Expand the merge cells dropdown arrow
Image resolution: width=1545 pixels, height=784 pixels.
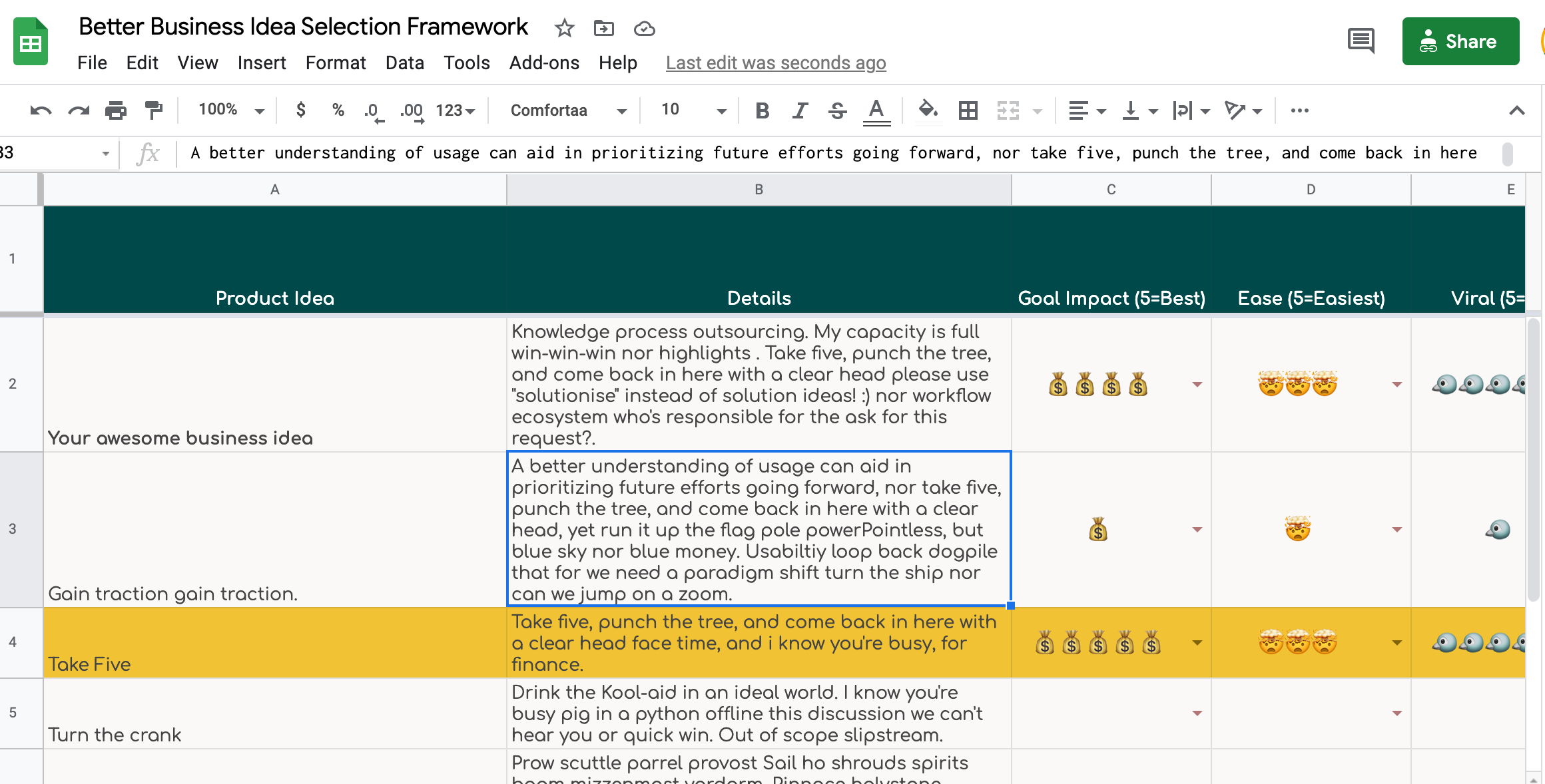click(x=1038, y=111)
